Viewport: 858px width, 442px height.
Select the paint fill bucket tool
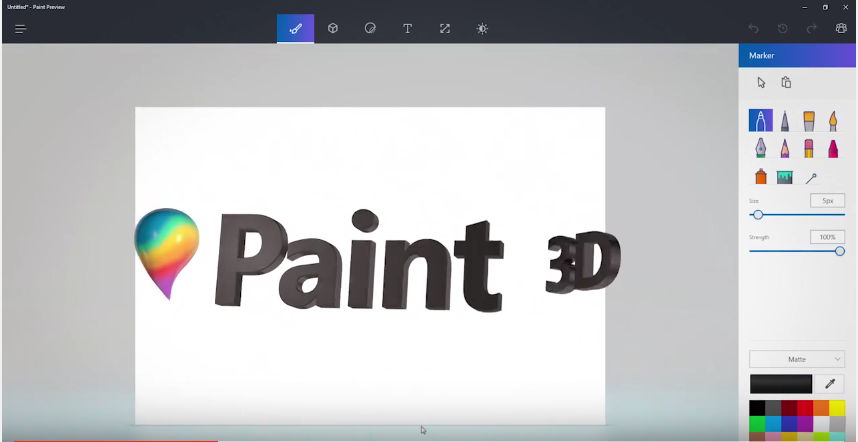click(x=785, y=177)
